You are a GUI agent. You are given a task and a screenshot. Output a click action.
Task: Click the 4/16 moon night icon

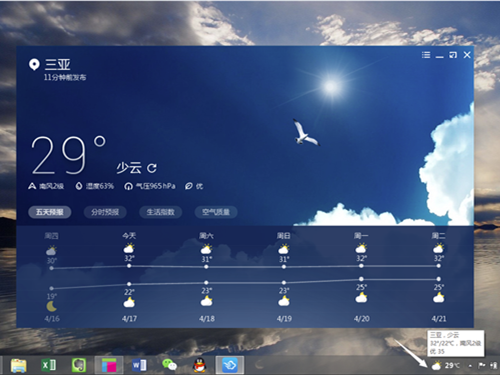51,306
